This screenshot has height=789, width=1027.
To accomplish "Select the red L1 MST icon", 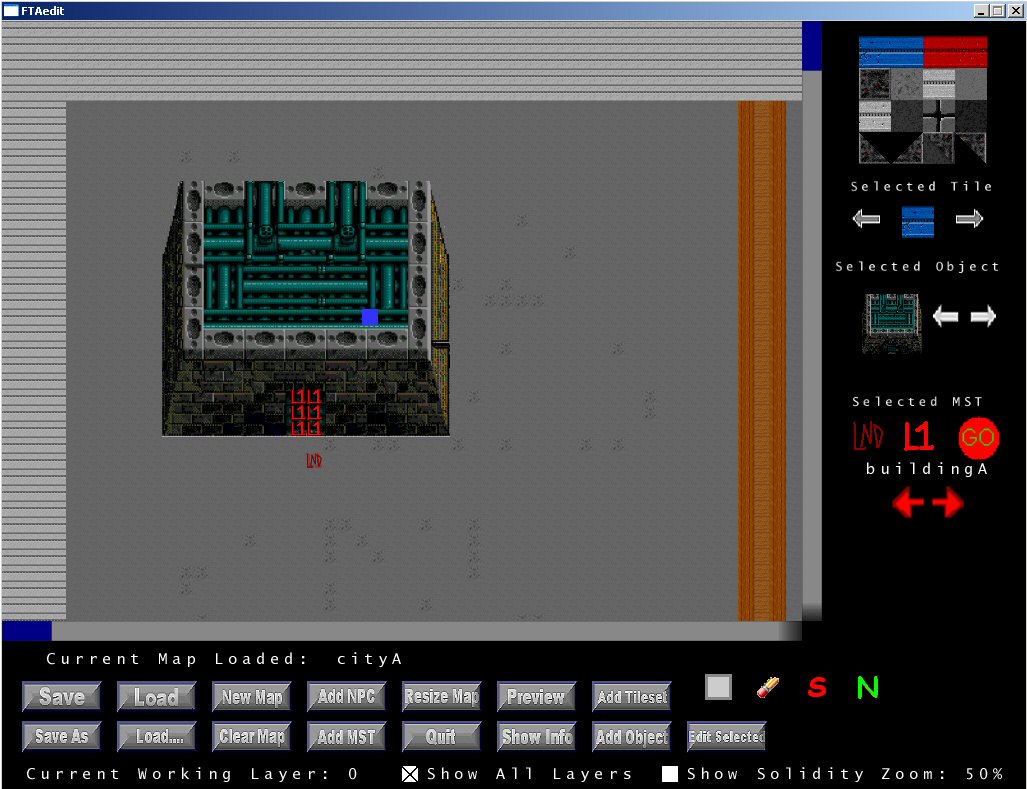I will 918,436.
